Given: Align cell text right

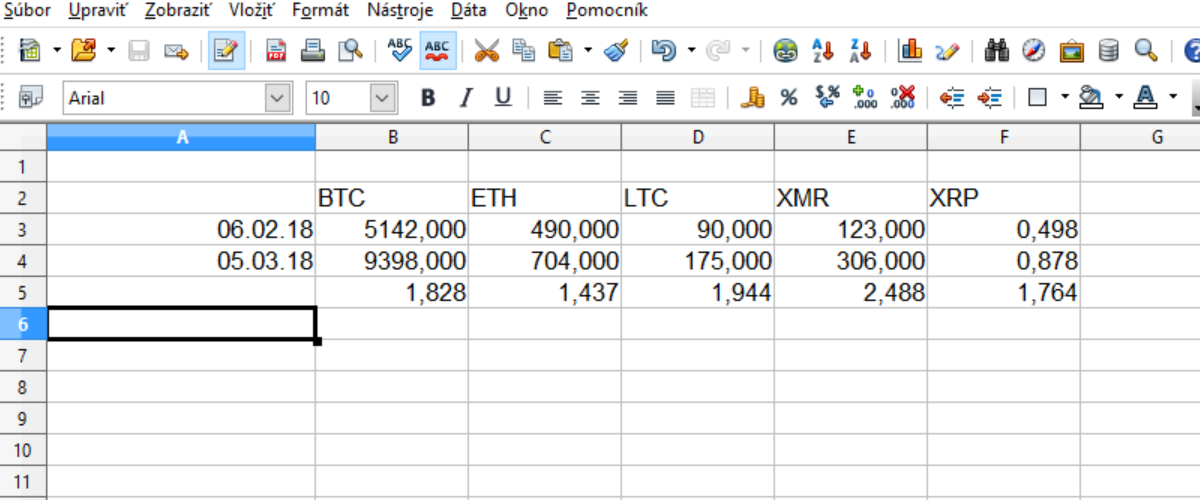Looking at the screenshot, I should 628,98.
